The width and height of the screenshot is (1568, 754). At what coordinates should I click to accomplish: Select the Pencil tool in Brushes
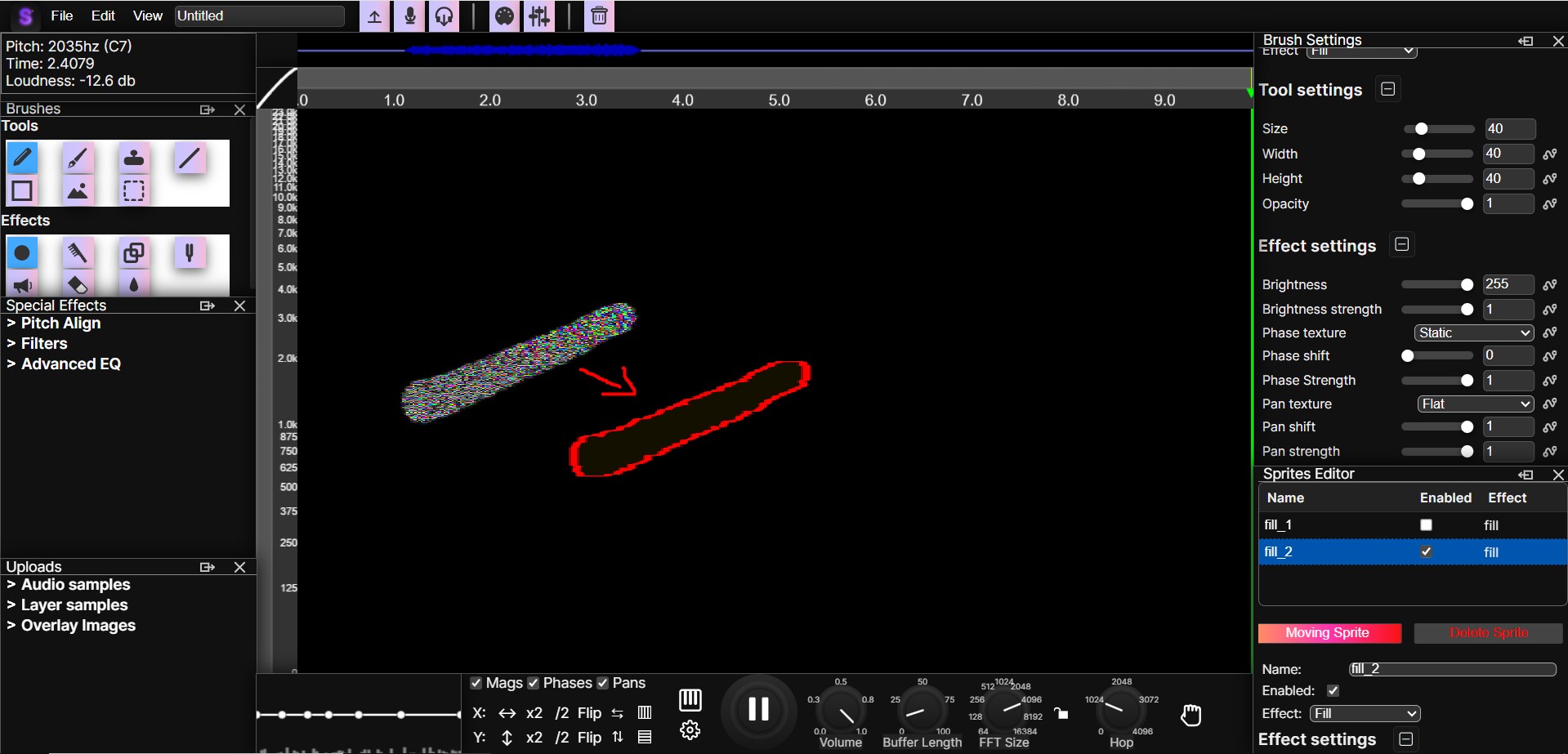coord(22,157)
